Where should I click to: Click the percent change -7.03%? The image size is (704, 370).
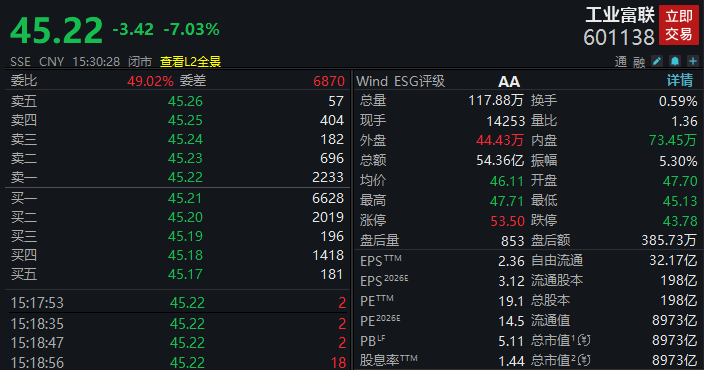click(192, 30)
